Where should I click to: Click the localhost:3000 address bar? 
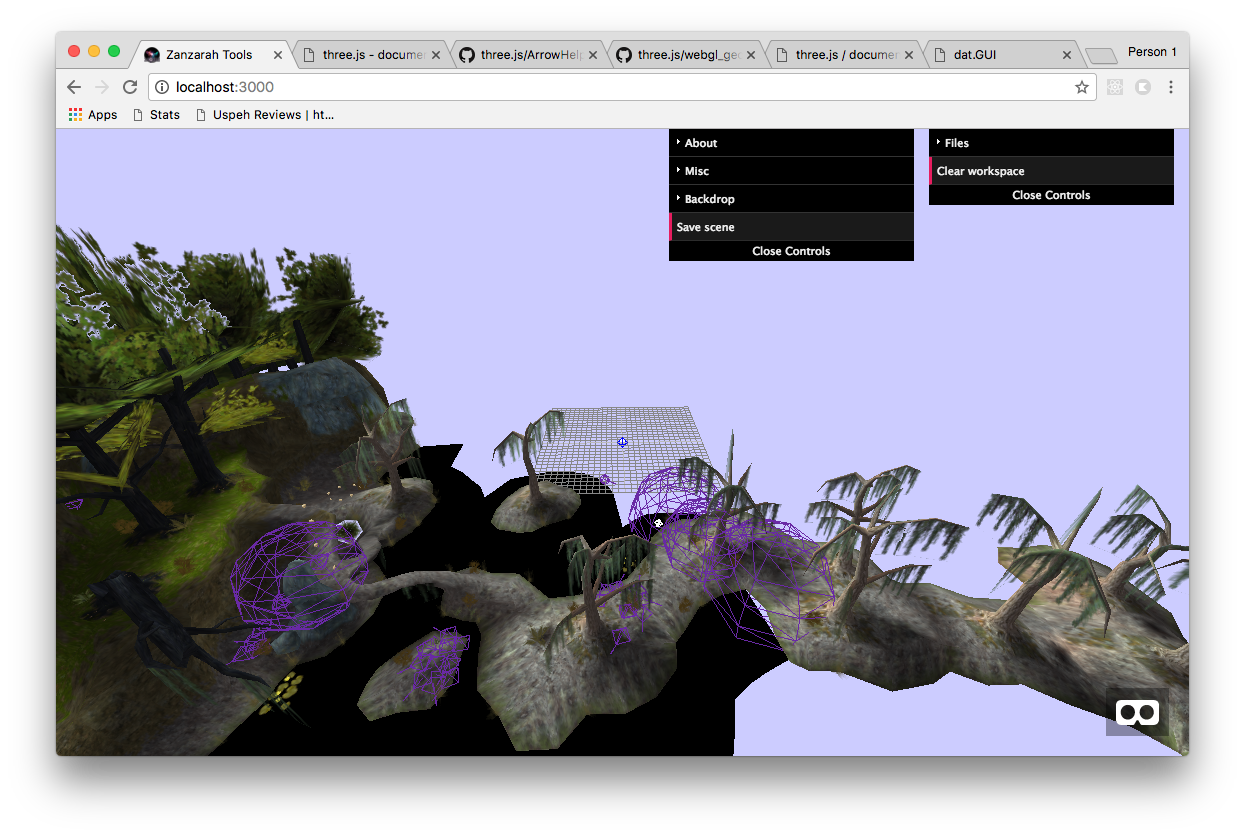pos(620,87)
